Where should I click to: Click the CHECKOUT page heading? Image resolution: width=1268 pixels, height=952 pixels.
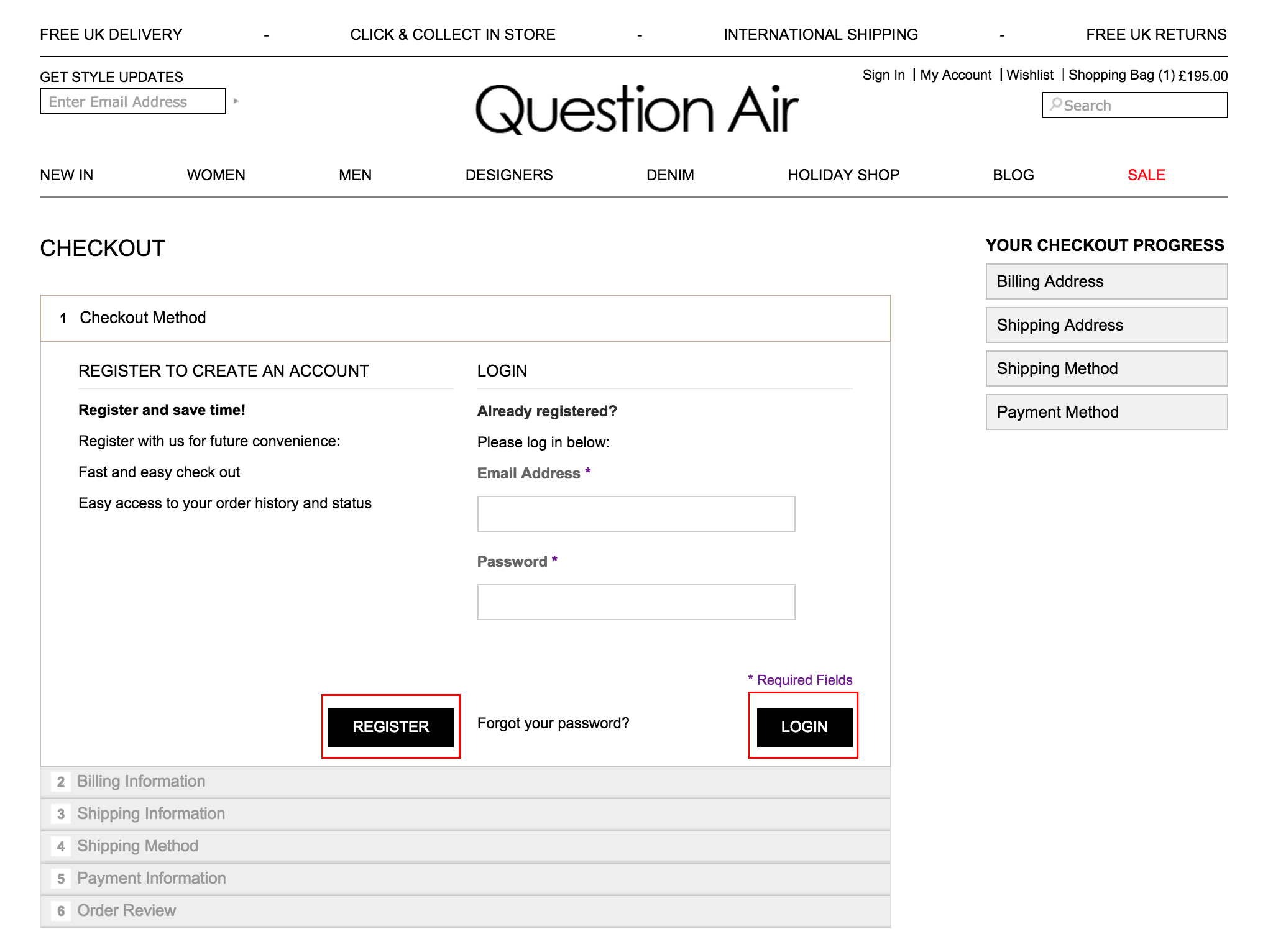(103, 249)
